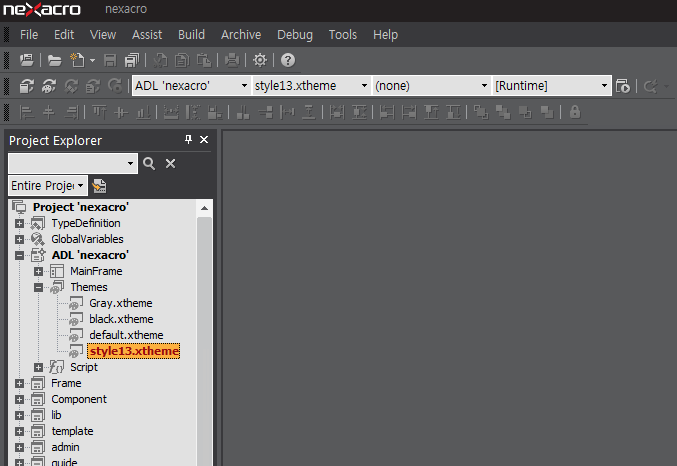Click the lock padlock toolbar icon
Screen dimensions: 677x466
(x=575, y=112)
